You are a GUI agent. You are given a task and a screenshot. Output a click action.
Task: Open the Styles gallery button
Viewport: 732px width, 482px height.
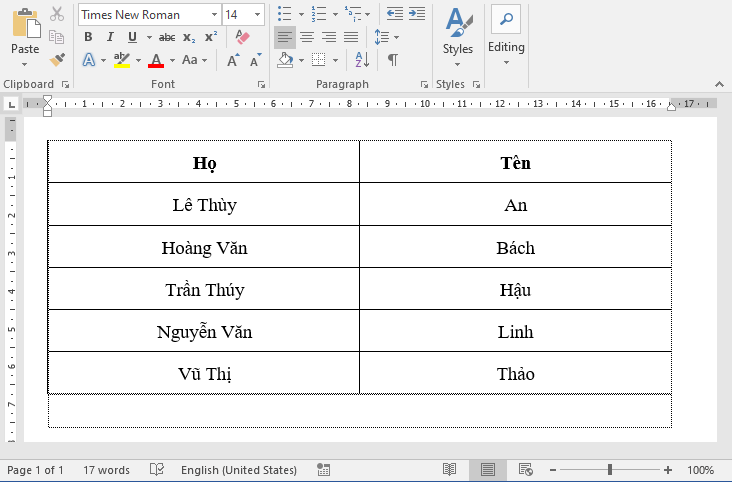point(458,36)
